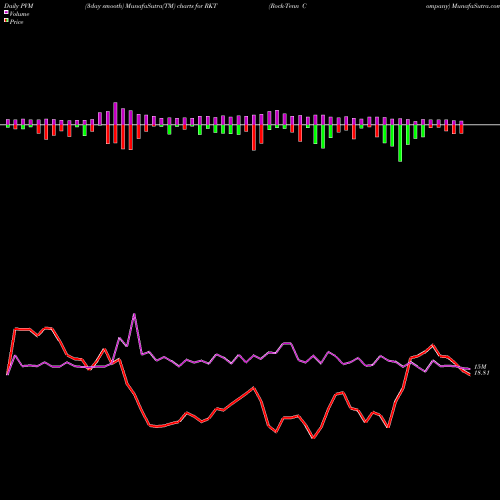500x500 pixels.
Task: Select the Price legend label
Action: coord(16,22)
